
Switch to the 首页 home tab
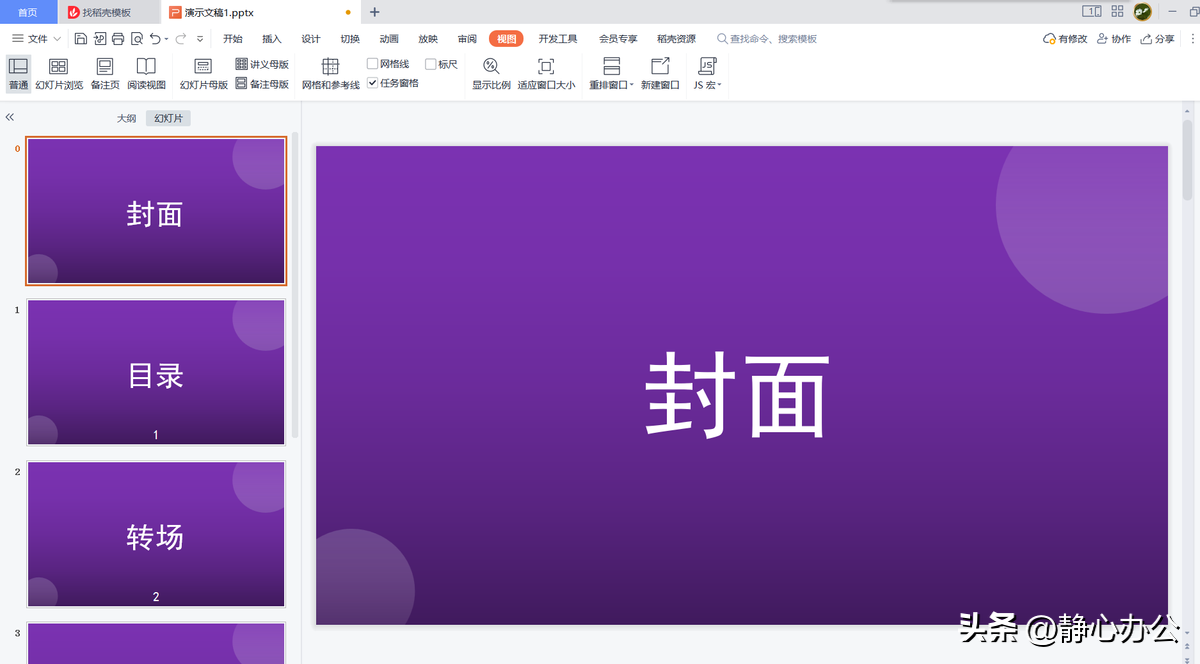tap(28, 12)
